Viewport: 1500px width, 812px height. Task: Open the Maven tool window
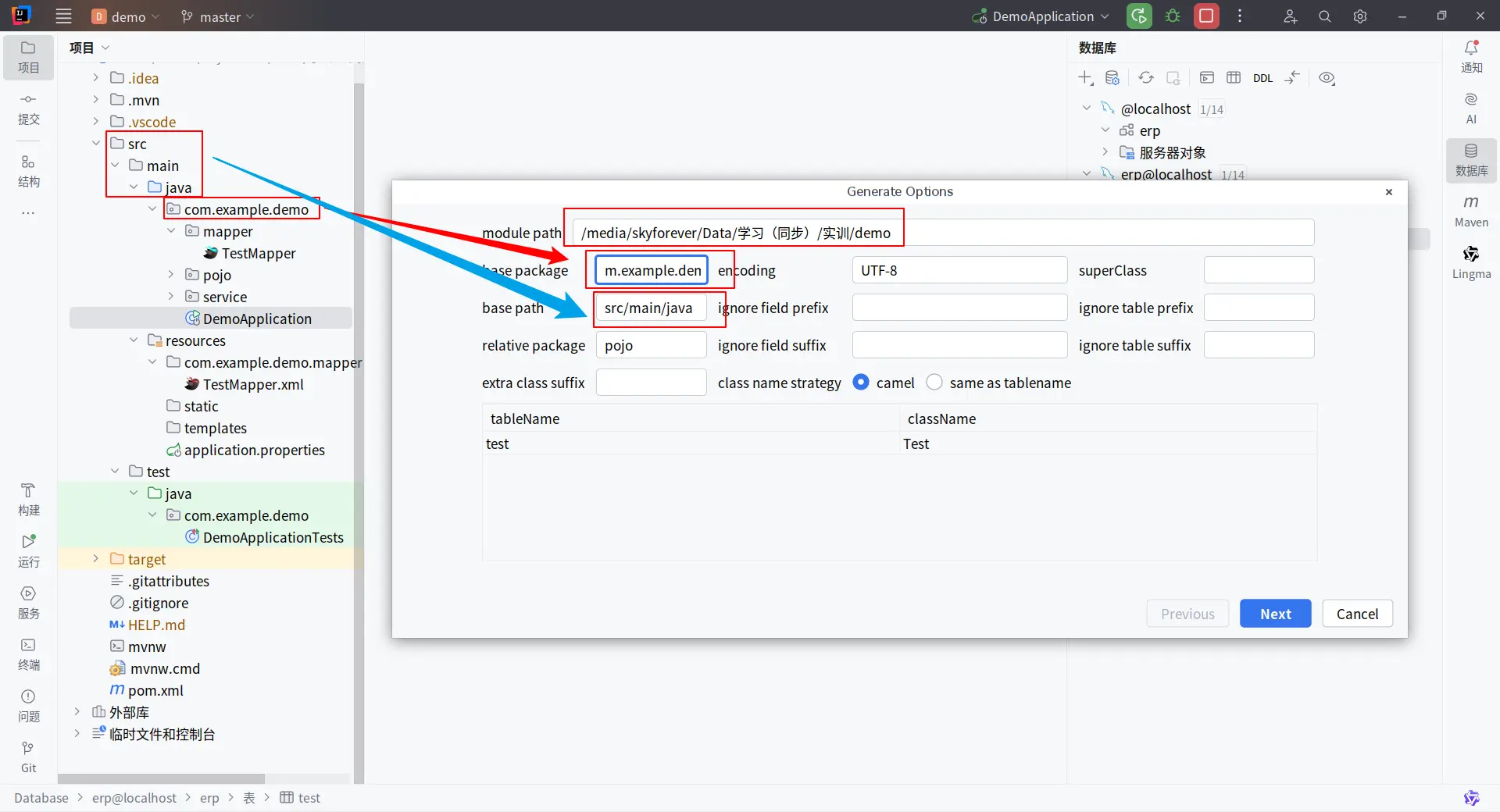tap(1471, 212)
